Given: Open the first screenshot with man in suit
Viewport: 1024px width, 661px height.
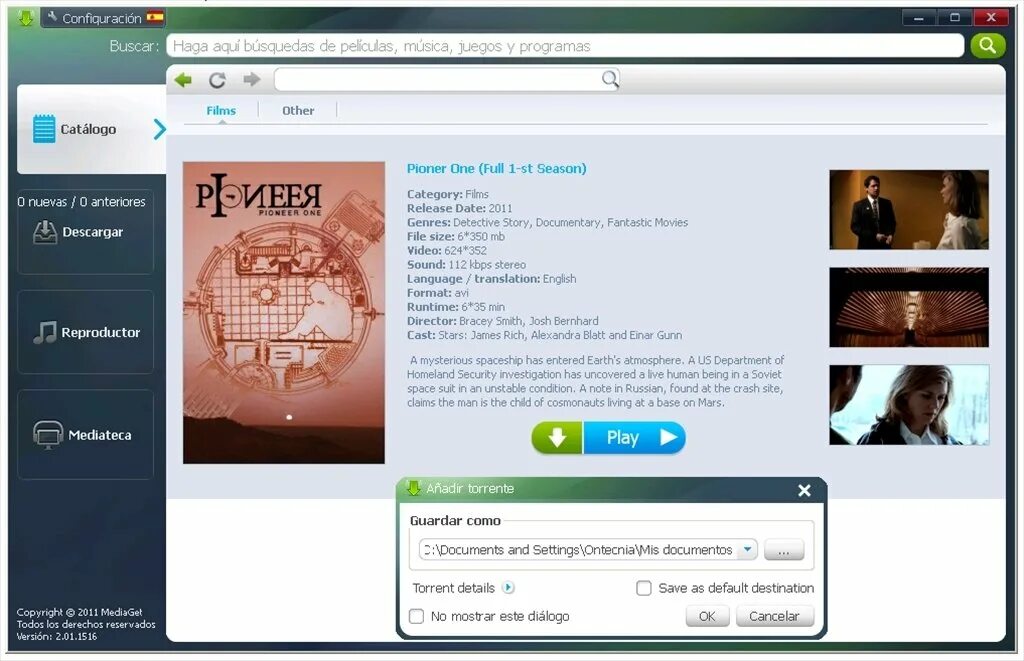Looking at the screenshot, I should (909, 210).
